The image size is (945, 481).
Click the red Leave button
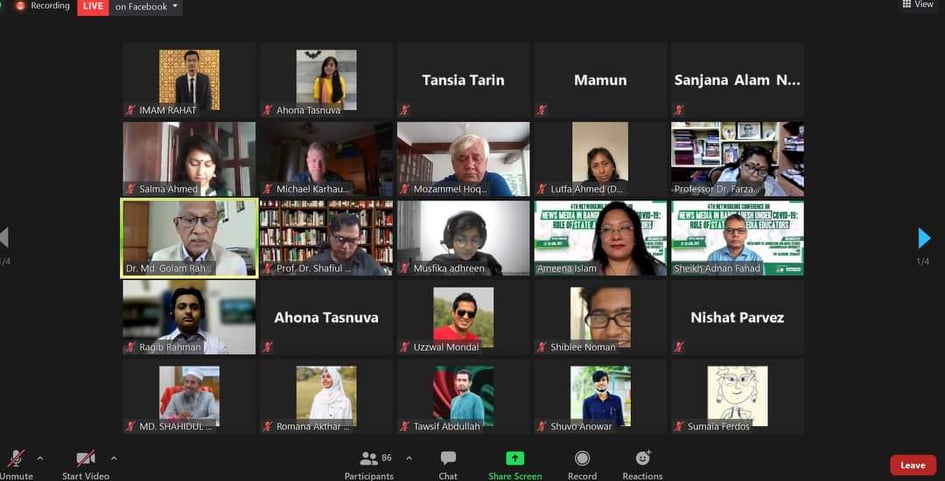click(x=912, y=465)
